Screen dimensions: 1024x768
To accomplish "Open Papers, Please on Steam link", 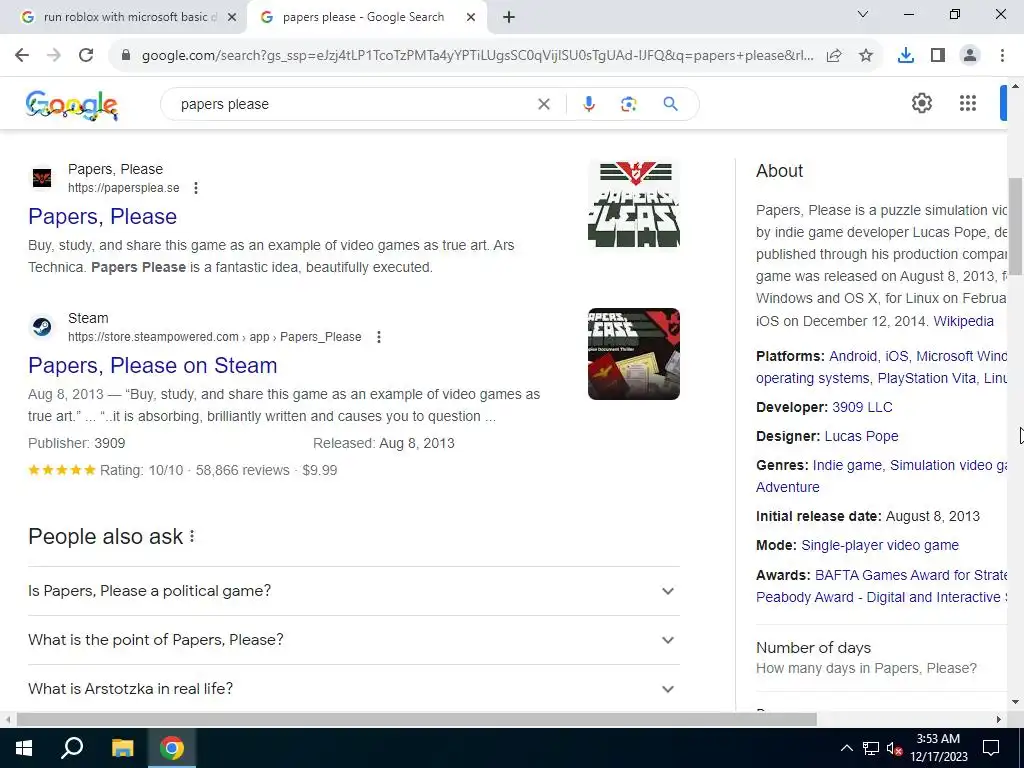I will 153,365.
